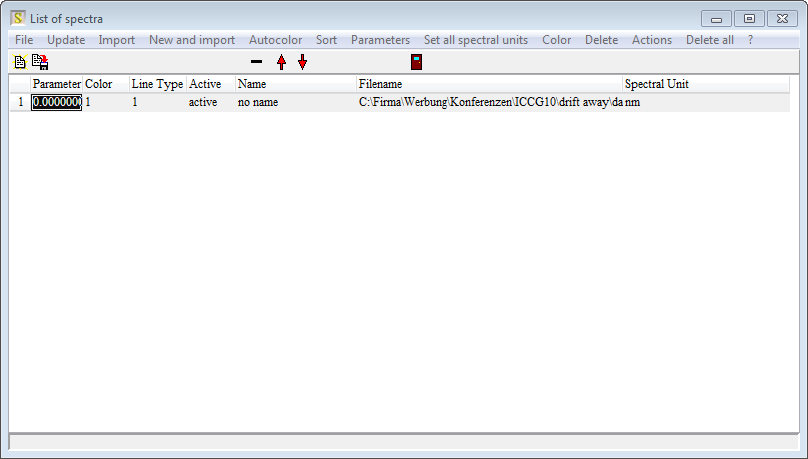The height and width of the screenshot is (459, 808).
Task: Select the 'no name' cell in Name column
Action: [258, 102]
